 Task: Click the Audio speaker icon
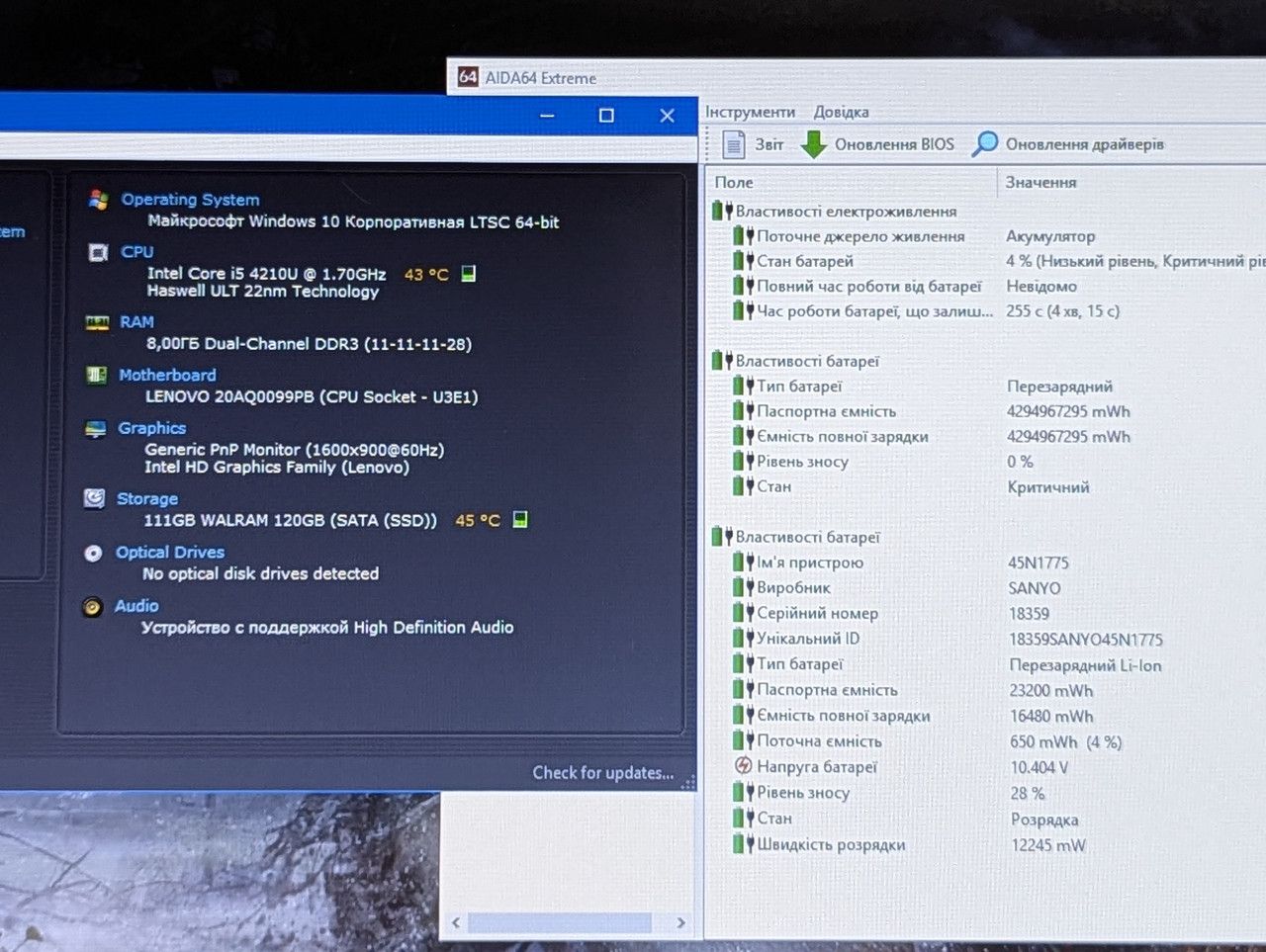point(92,607)
